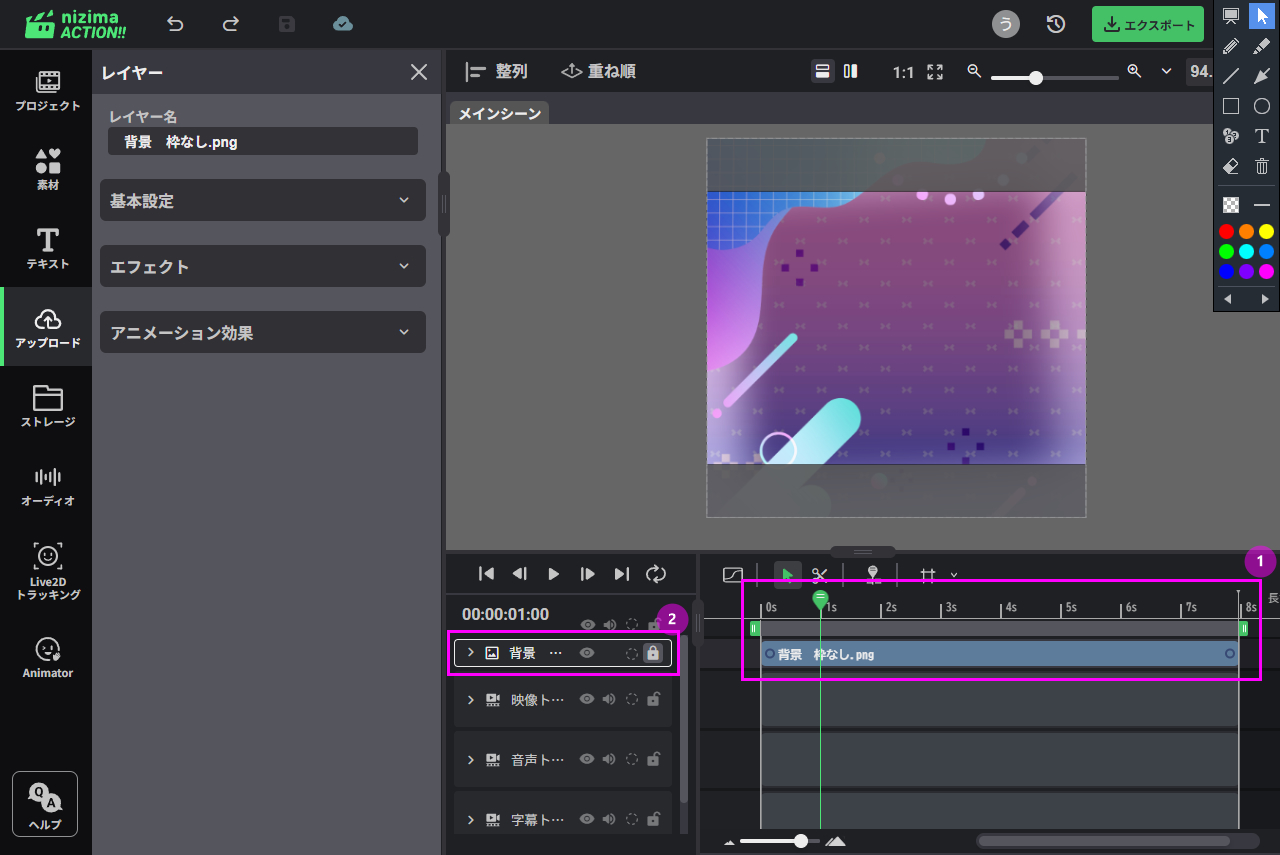Open version history clock icon
Screen dimensions: 1280x855
(x=1056, y=24)
